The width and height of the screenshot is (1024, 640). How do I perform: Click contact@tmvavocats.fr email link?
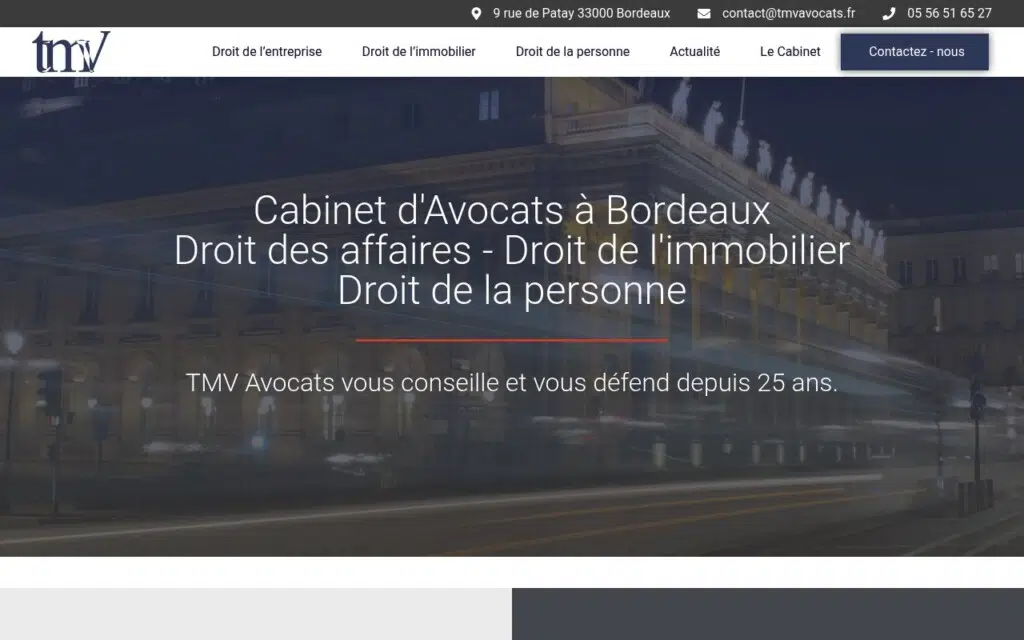(788, 14)
